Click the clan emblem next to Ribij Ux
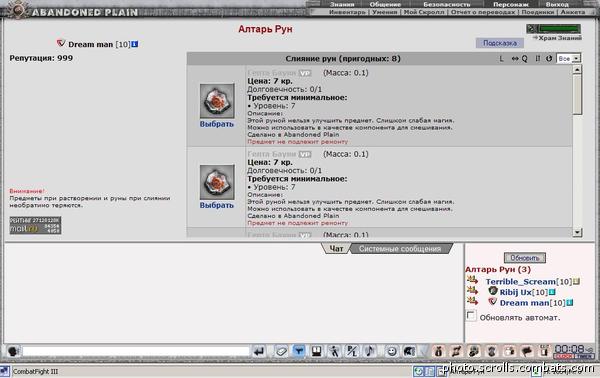 click(492, 292)
